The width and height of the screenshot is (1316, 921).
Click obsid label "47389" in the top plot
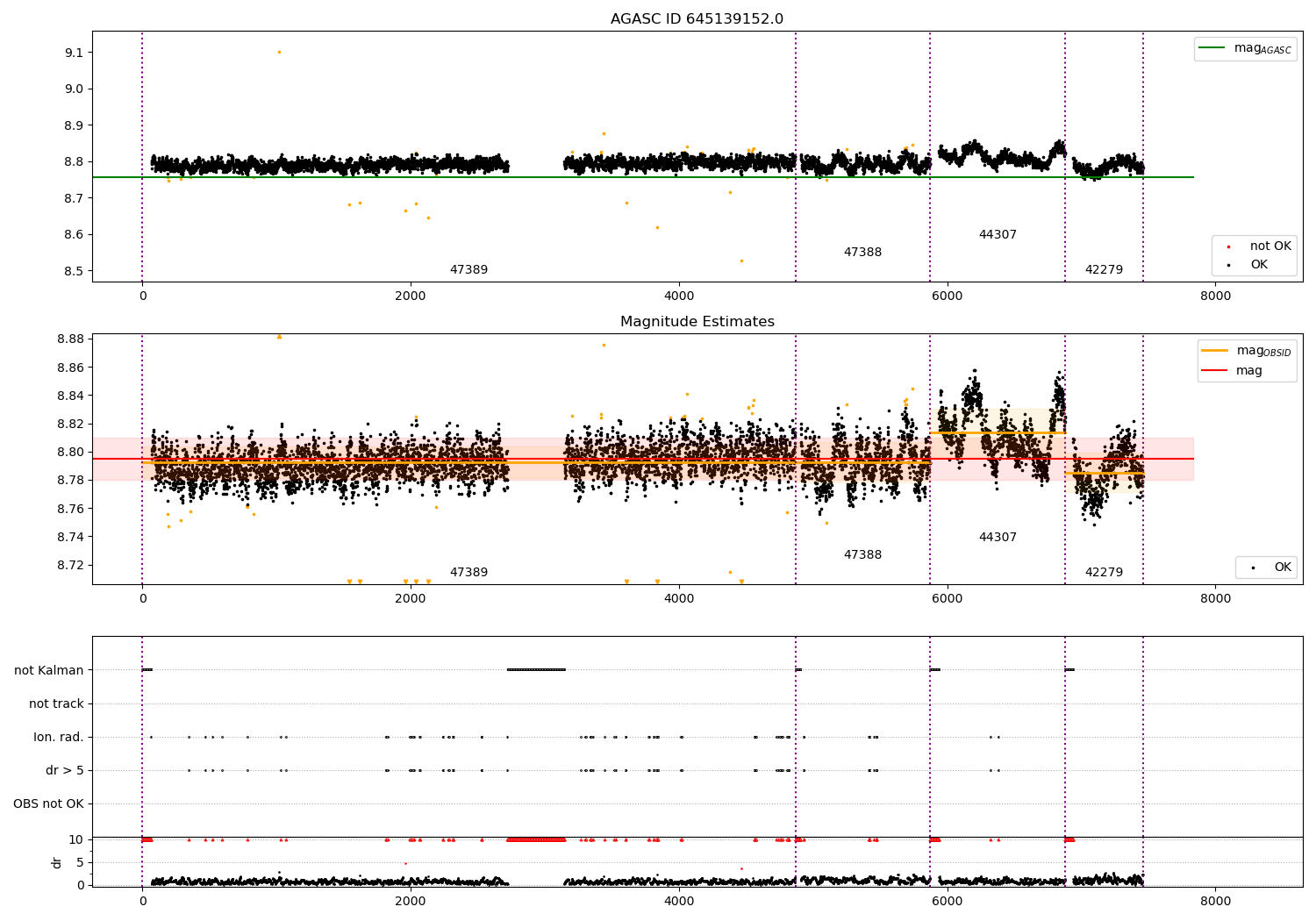click(468, 270)
